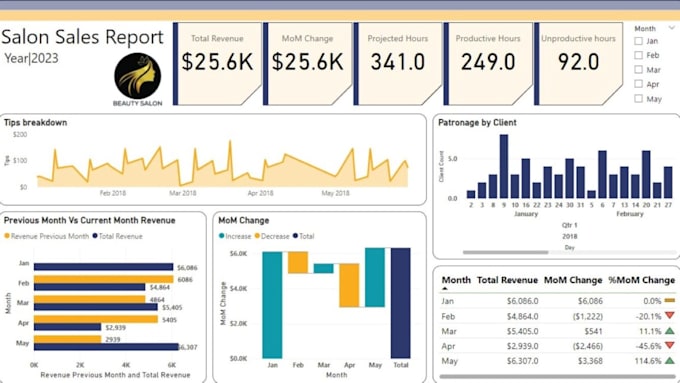This screenshot has height=383, width=680.
Task: Click the Jan bar in waterfall chart
Action: point(272,305)
